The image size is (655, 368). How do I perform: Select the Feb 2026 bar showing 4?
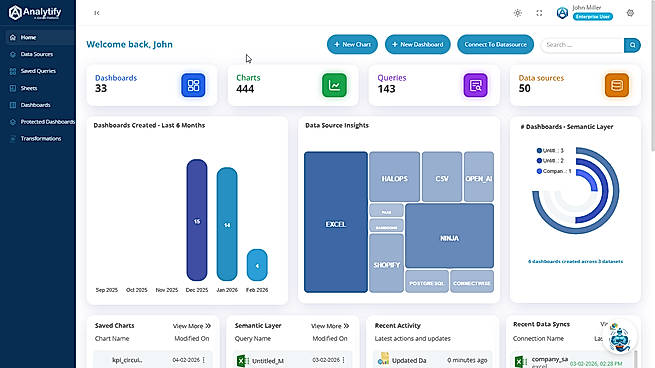(x=257, y=265)
